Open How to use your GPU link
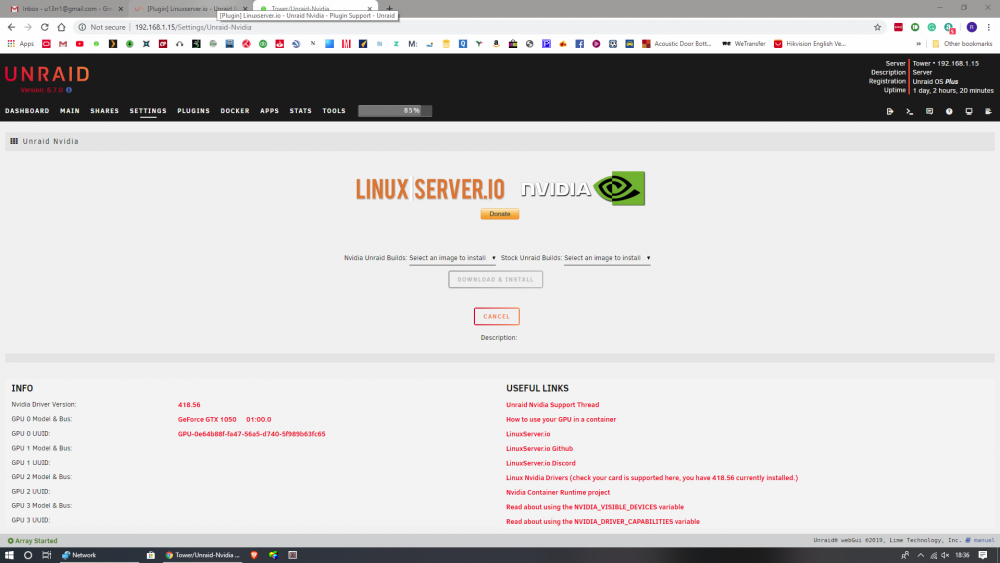Image resolution: width=1000 pixels, height=563 pixels. click(561, 420)
